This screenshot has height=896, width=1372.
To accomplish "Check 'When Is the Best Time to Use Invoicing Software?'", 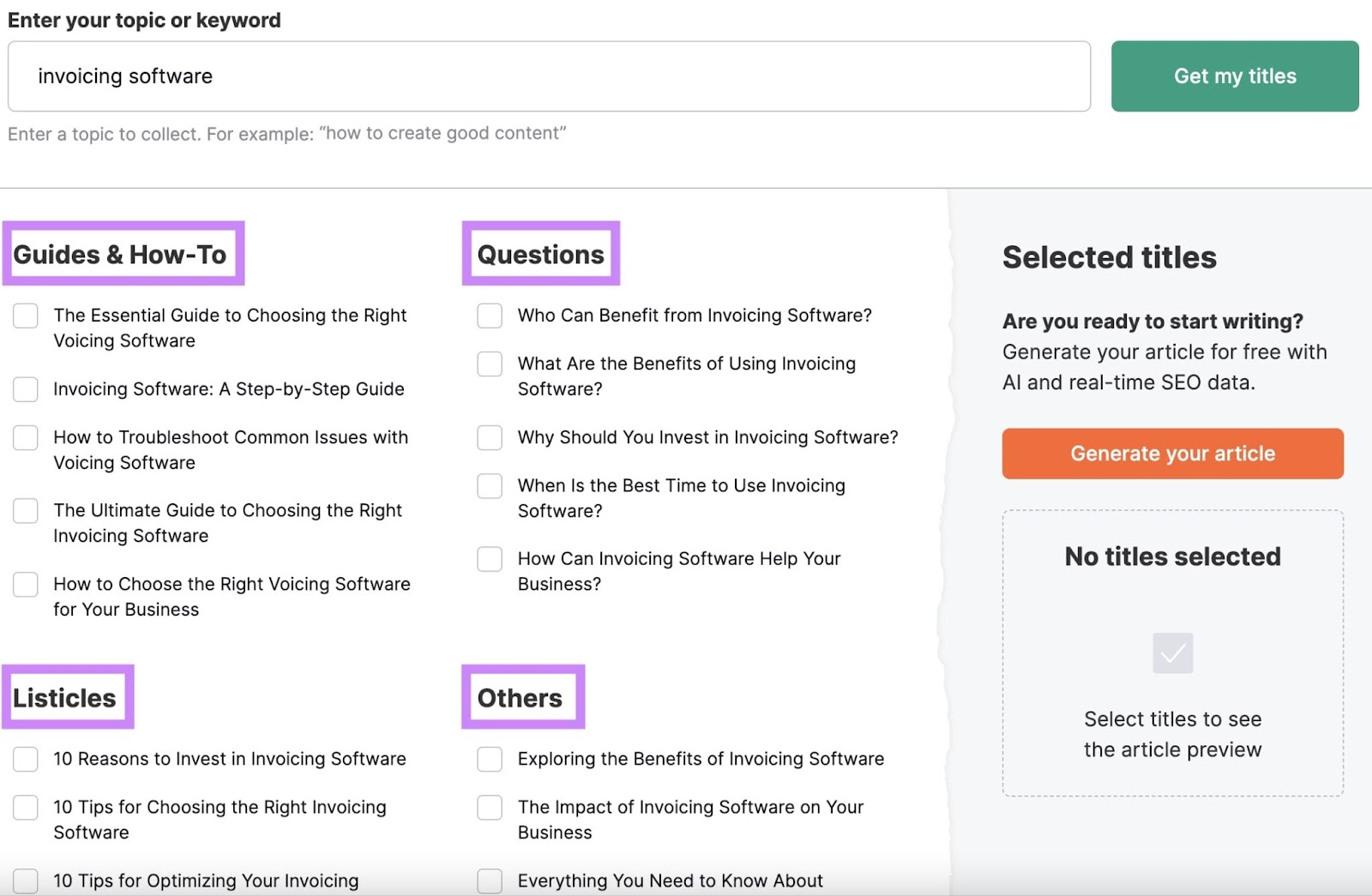I will point(489,485).
